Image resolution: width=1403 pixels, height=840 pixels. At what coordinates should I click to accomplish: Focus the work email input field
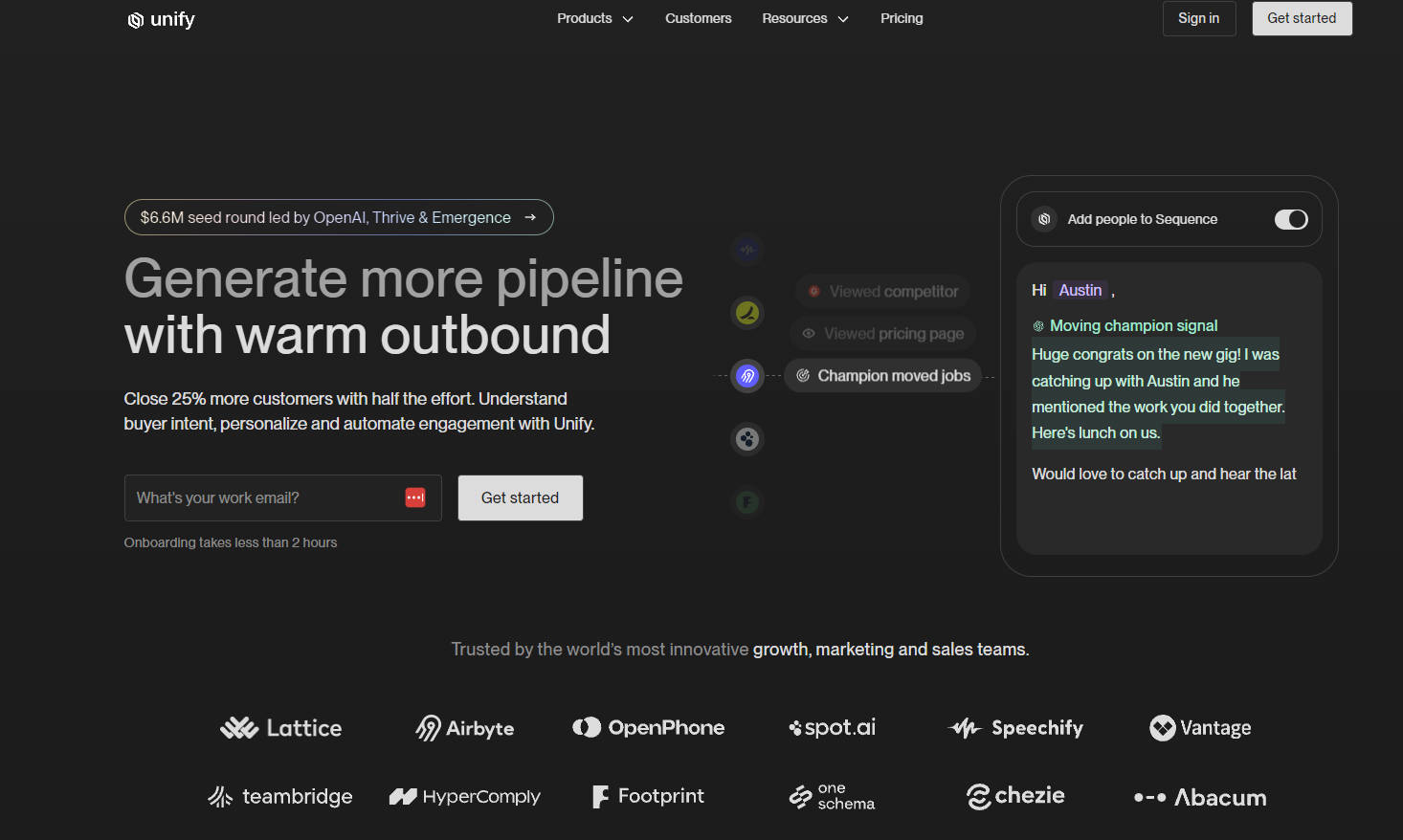tap(263, 497)
